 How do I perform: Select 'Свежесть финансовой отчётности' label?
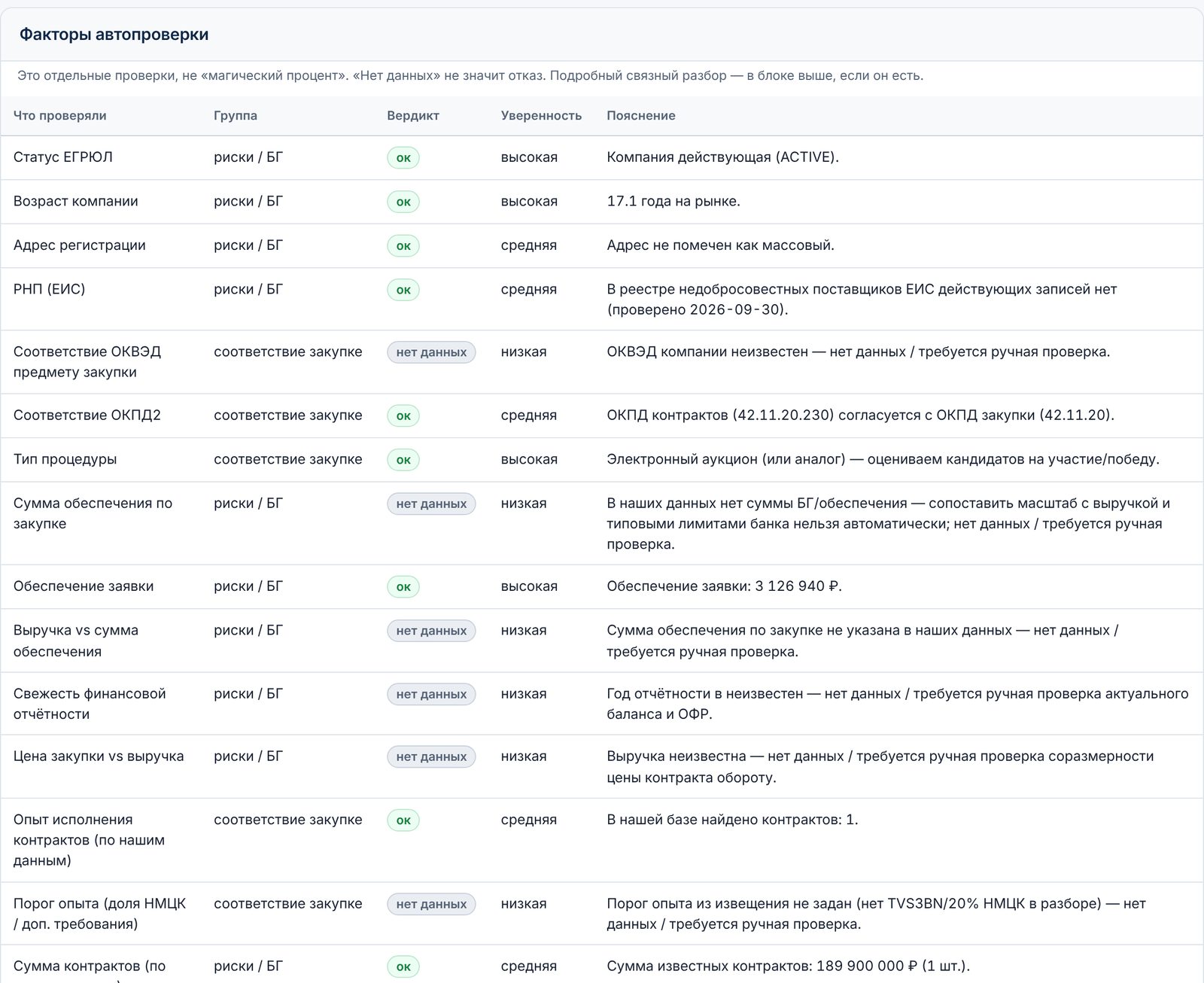(x=90, y=704)
